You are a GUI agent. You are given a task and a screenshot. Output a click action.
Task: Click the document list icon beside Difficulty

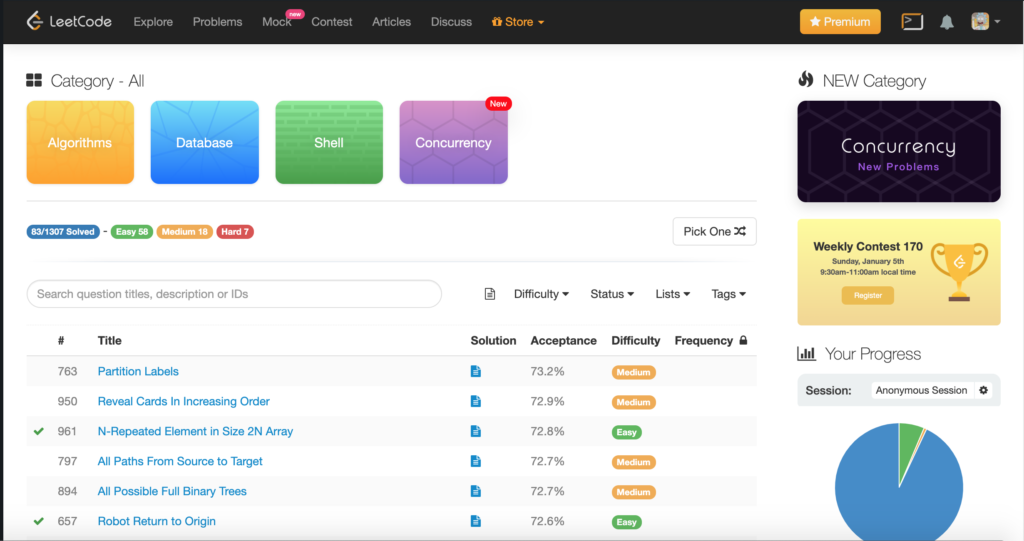point(490,294)
